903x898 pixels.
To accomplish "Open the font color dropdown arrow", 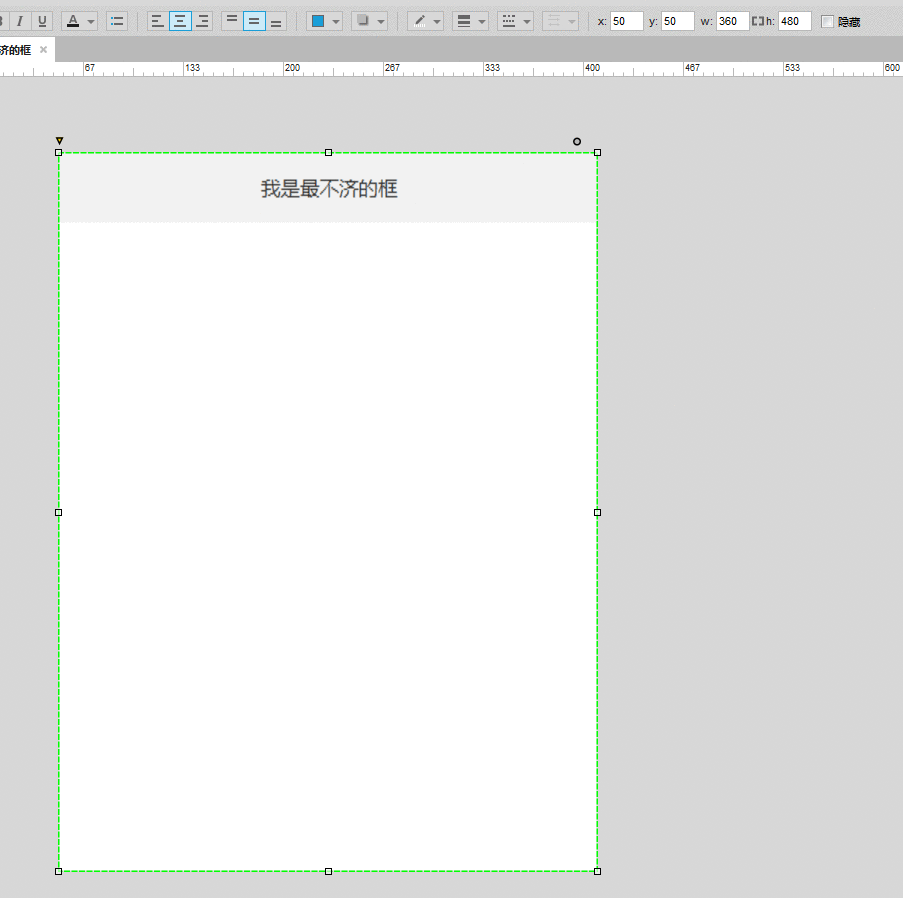I will point(91,22).
